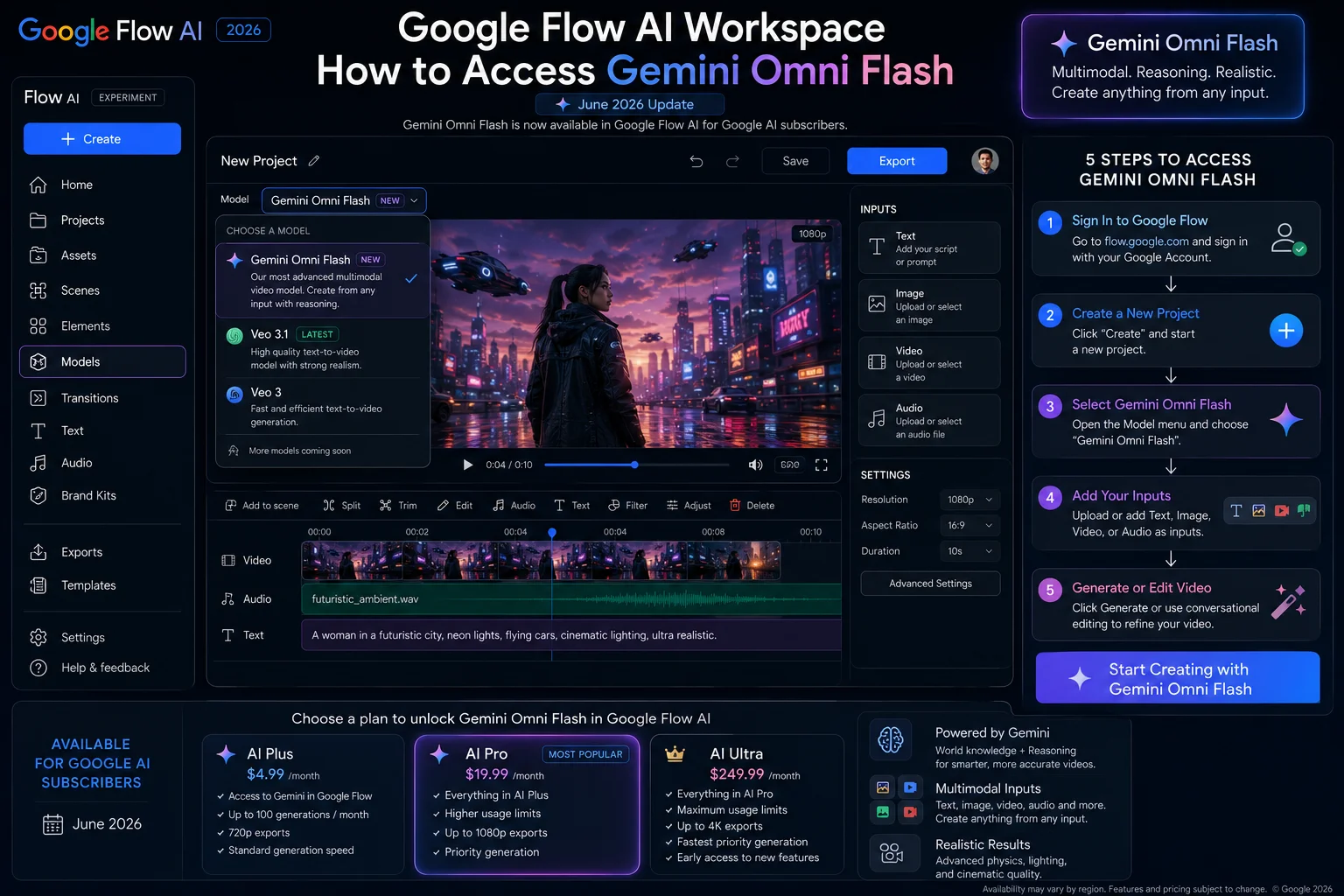1344x896 pixels.
Task: Click the 2026 badge beside the logo
Action: coord(243,30)
